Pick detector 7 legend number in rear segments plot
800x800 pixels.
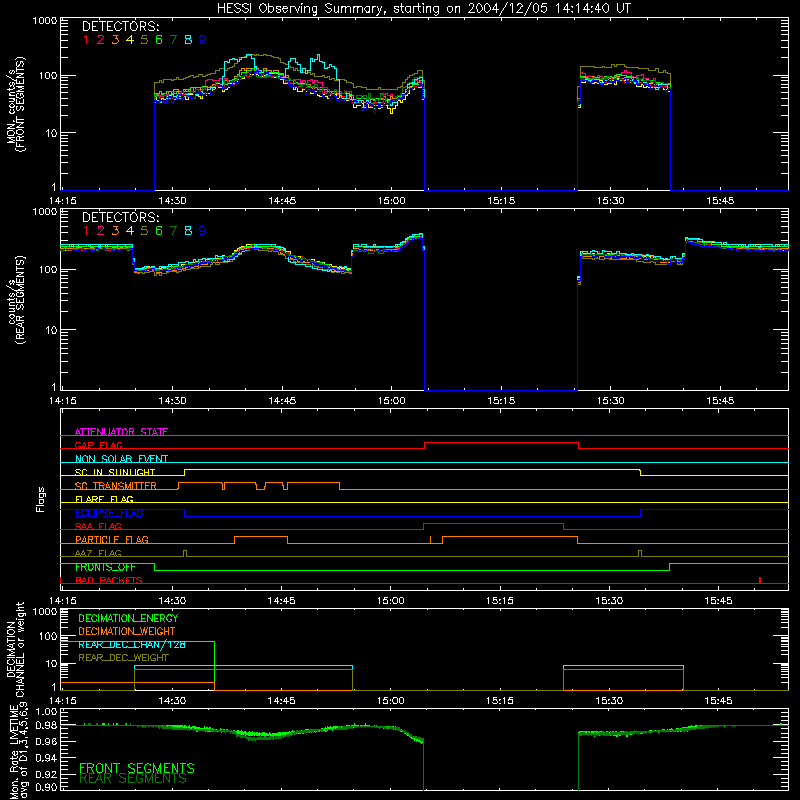click(x=173, y=231)
